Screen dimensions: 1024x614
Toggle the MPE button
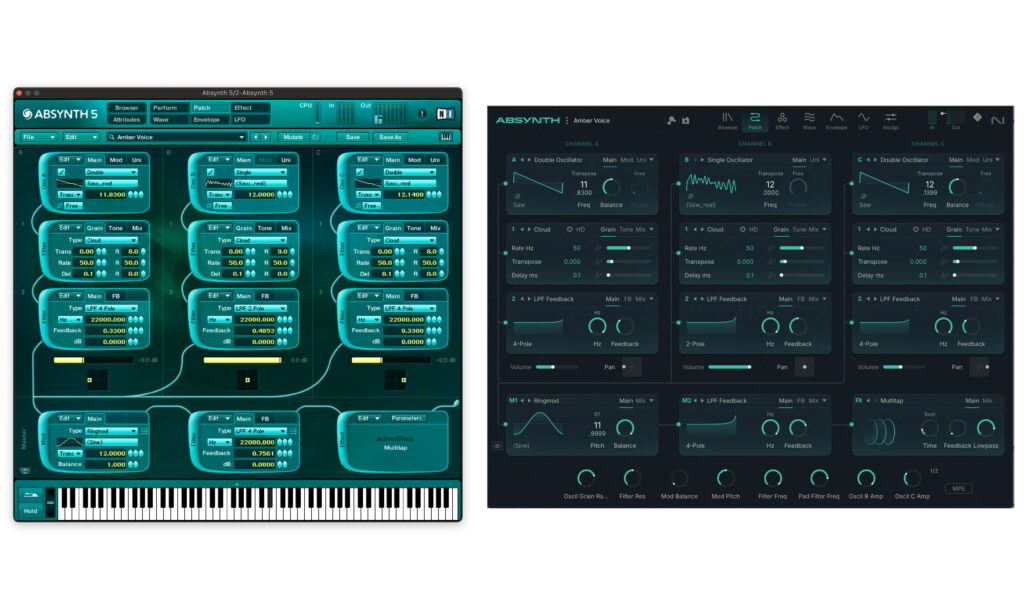(x=958, y=488)
